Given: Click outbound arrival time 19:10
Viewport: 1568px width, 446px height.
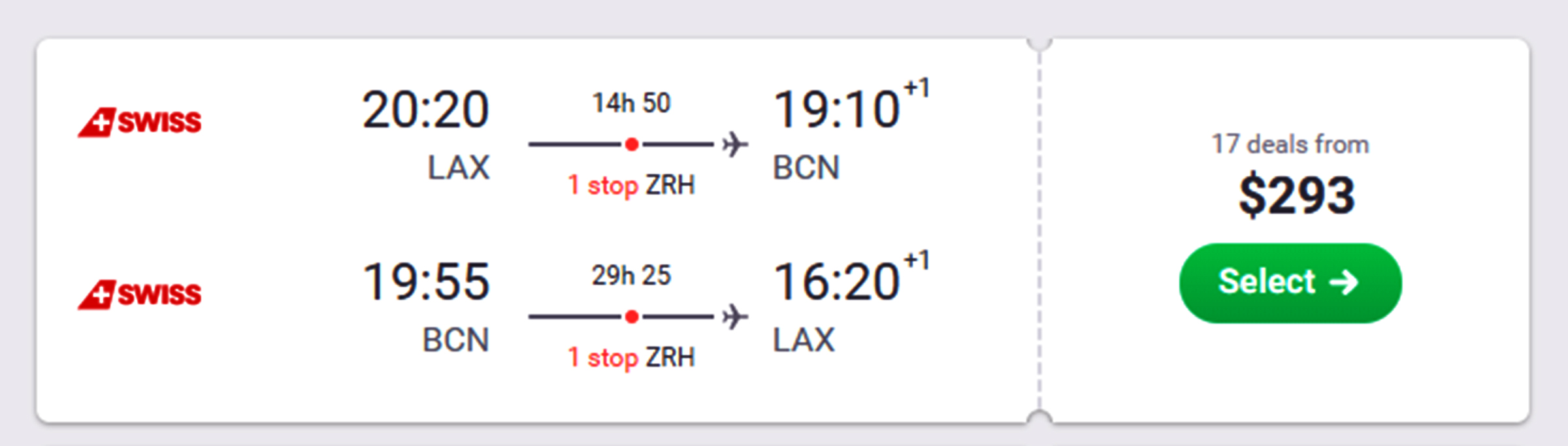Looking at the screenshot, I should coord(836,110).
